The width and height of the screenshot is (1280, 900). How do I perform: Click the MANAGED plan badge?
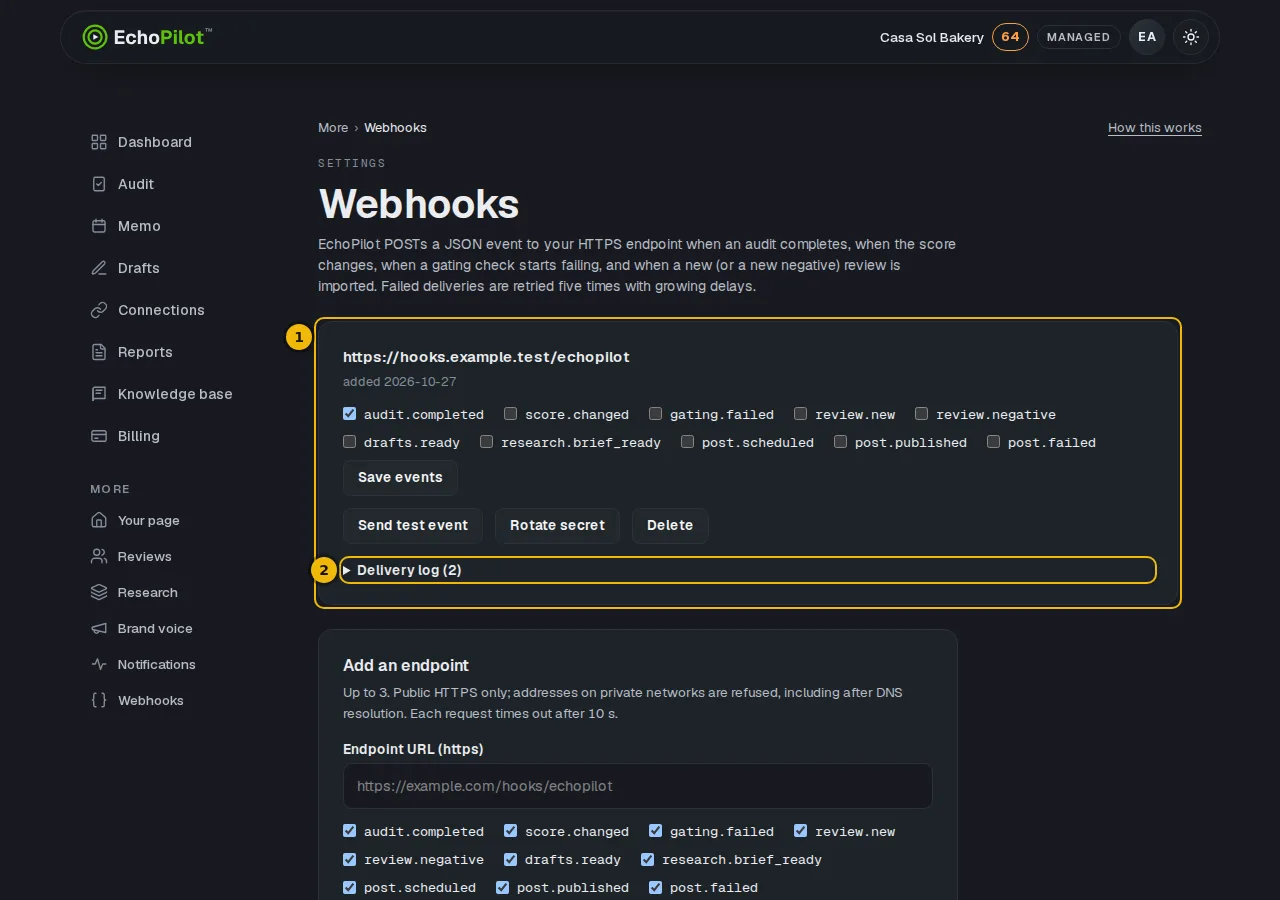pyautogui.click(x=1078, y=37)
